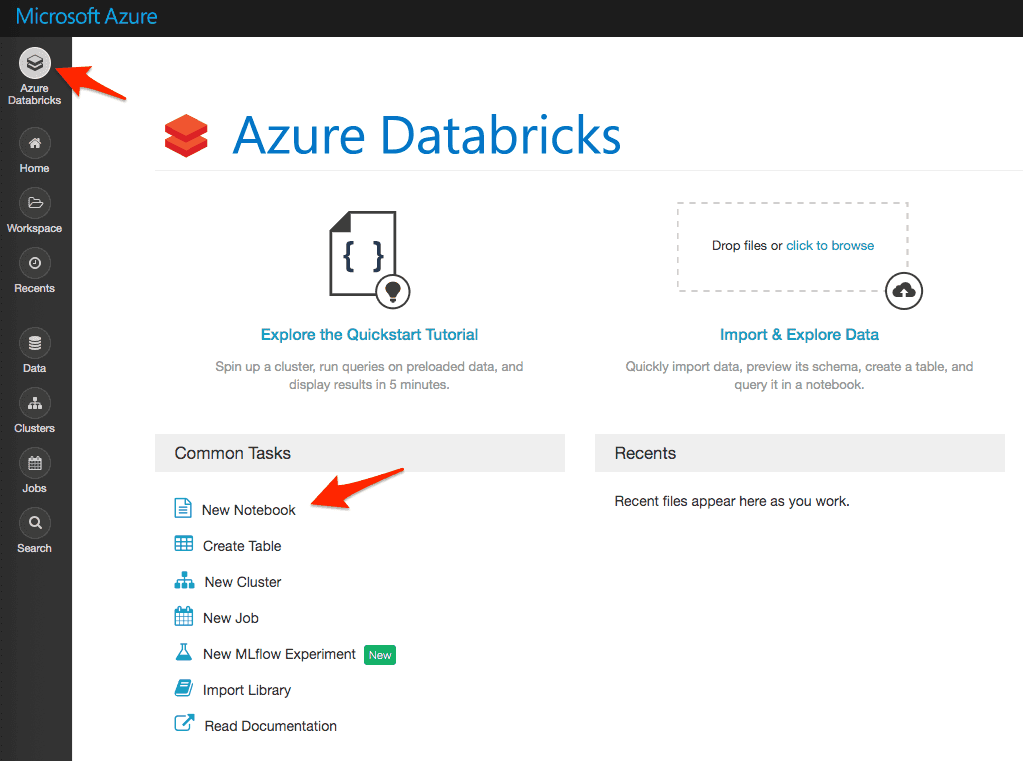Open the Workspace panel from the sidebar
Viewport: 1023px width, 761px height.
click(x=34, y=205)
